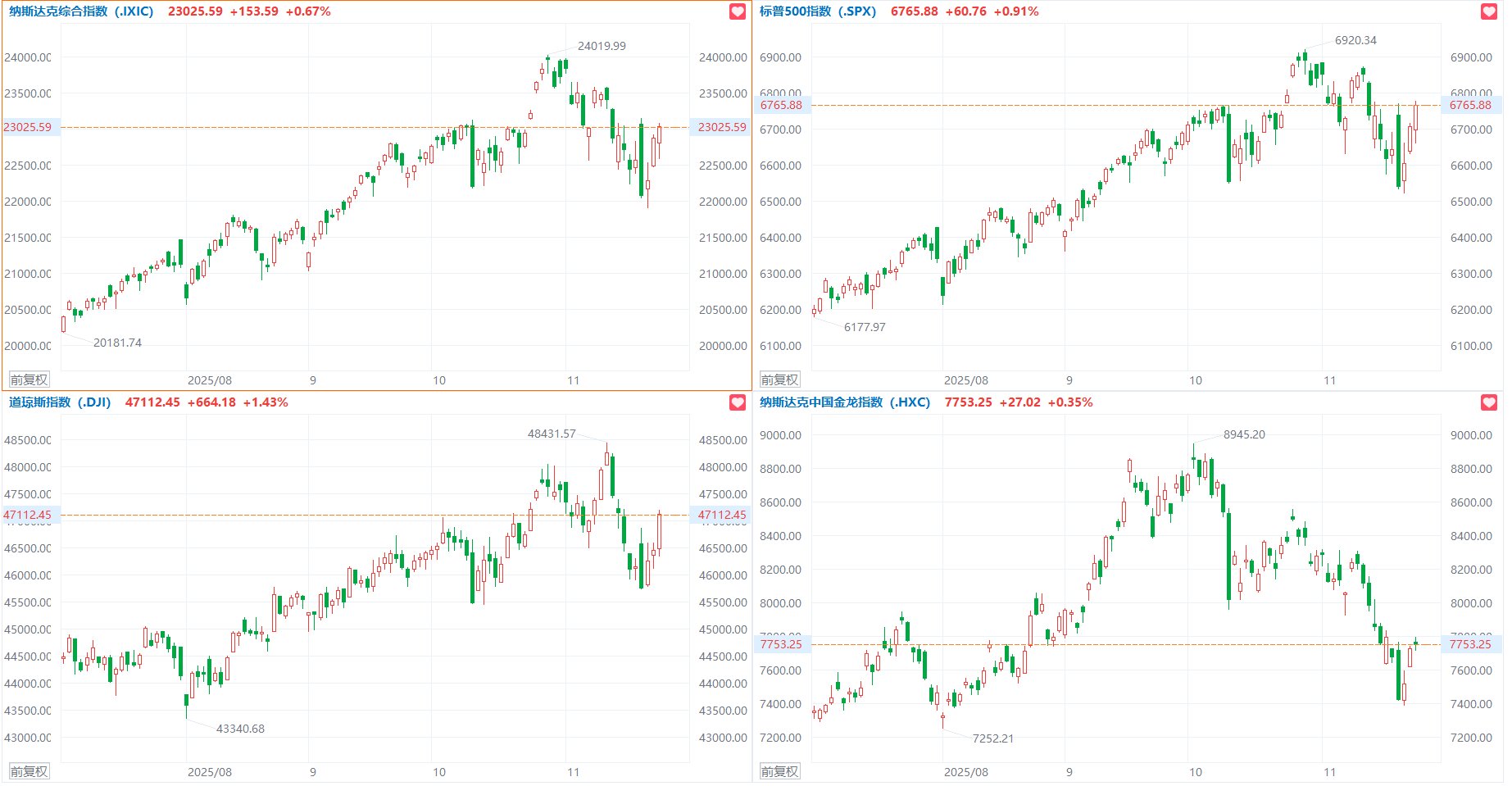This screenshot has height=786, width=1512.
Task: Click the 6177.97 low label on the S&P chart
Action: (x=864, y=327)
